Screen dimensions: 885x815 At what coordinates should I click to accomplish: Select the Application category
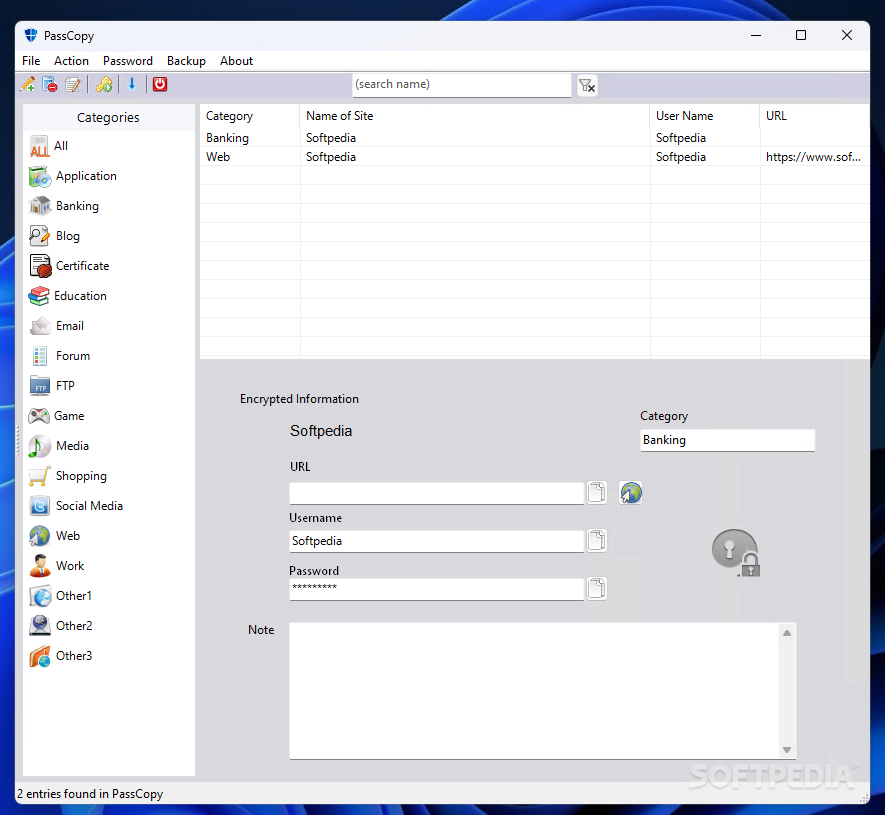tap(72, 176)
